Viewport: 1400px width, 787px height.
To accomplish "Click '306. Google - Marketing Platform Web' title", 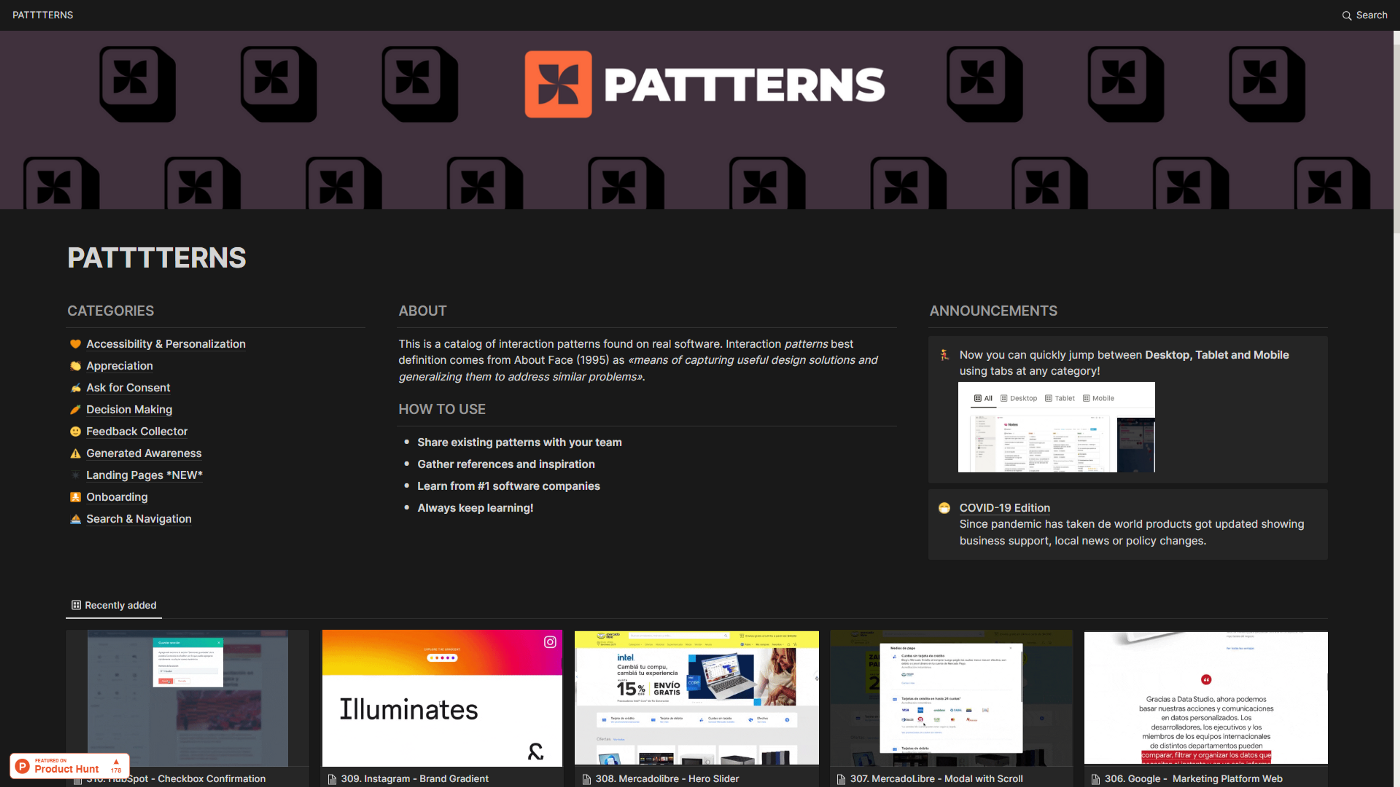I will click(x=1194, y=779).
